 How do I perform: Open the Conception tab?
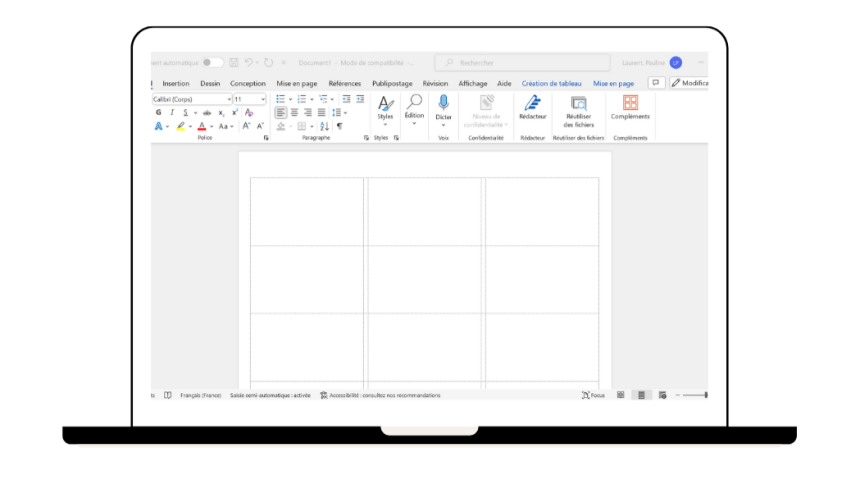click(x=248, y=83)
